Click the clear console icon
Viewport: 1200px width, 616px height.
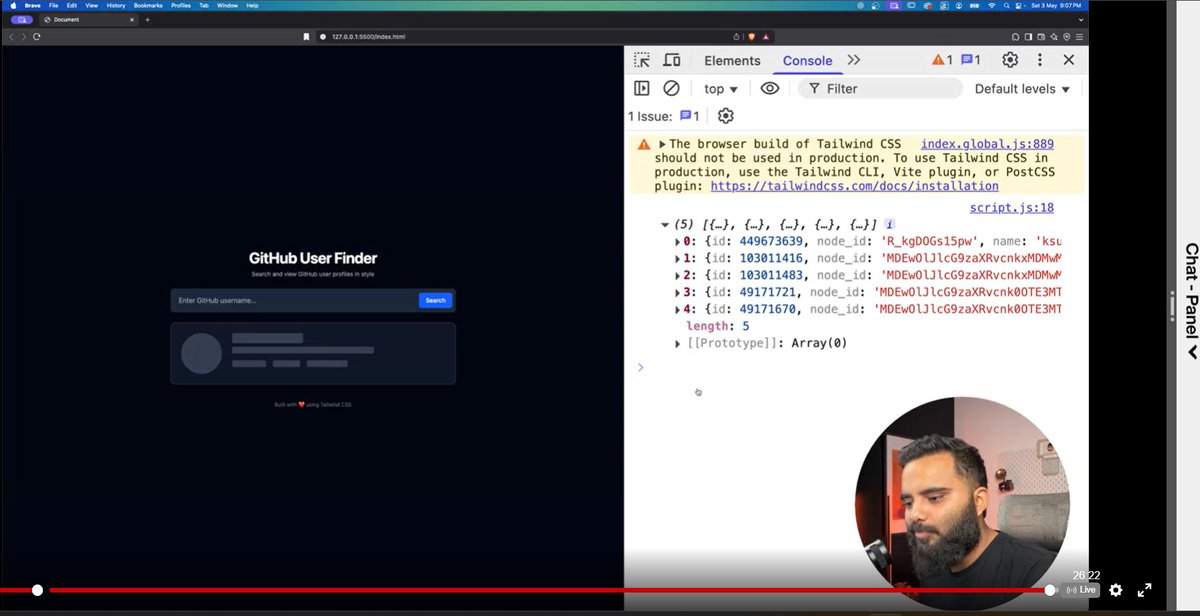point(671,88)
